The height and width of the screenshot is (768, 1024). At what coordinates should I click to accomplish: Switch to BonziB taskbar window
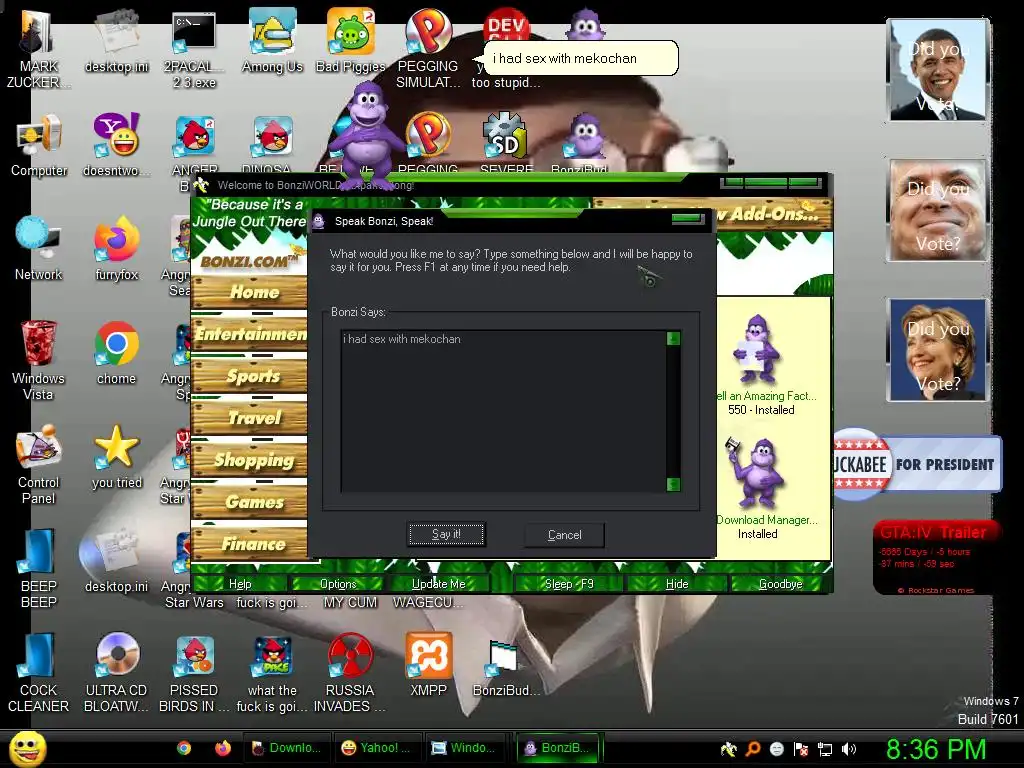click(558, 748)
